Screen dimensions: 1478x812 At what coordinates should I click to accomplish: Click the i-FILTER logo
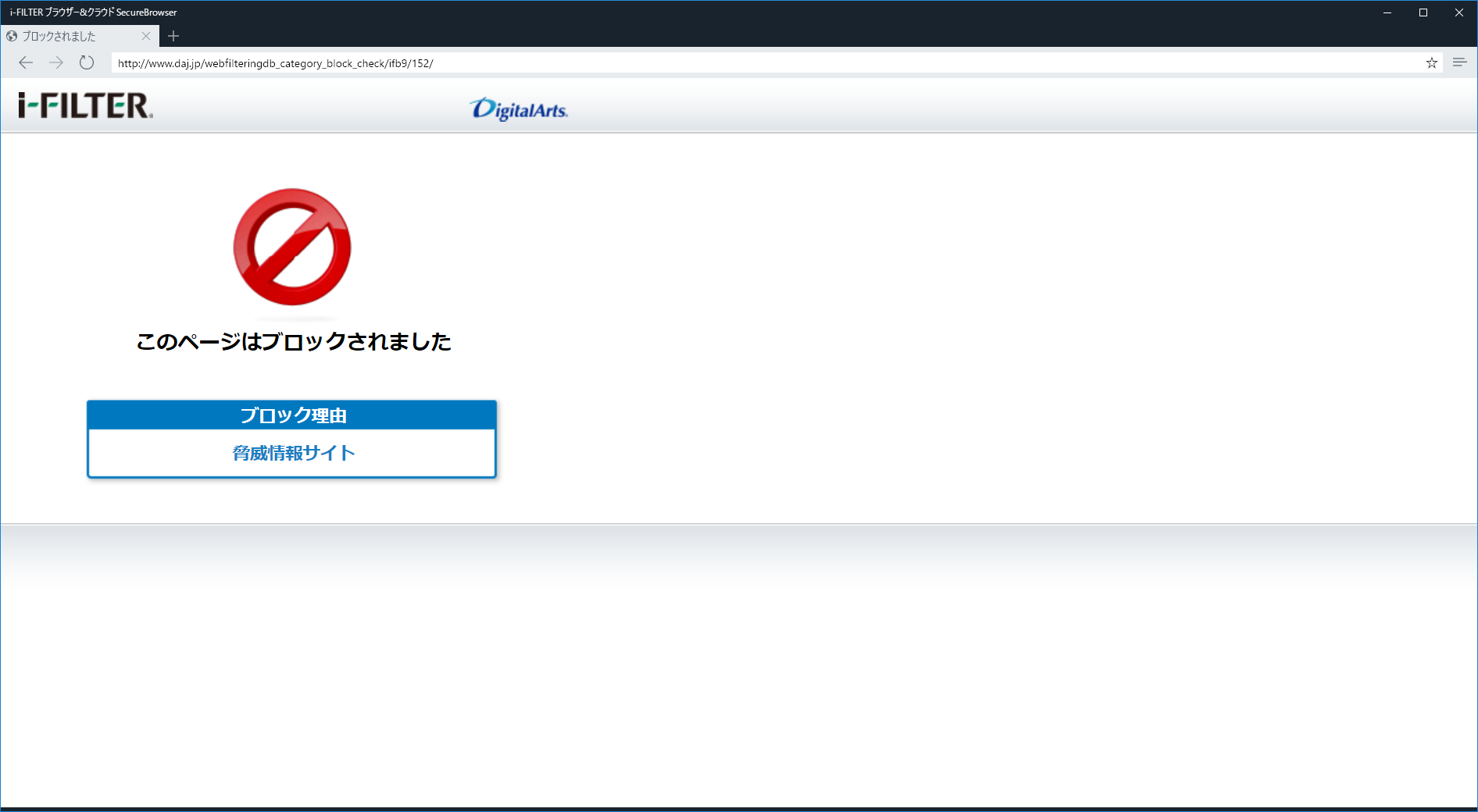pos(84,105)
